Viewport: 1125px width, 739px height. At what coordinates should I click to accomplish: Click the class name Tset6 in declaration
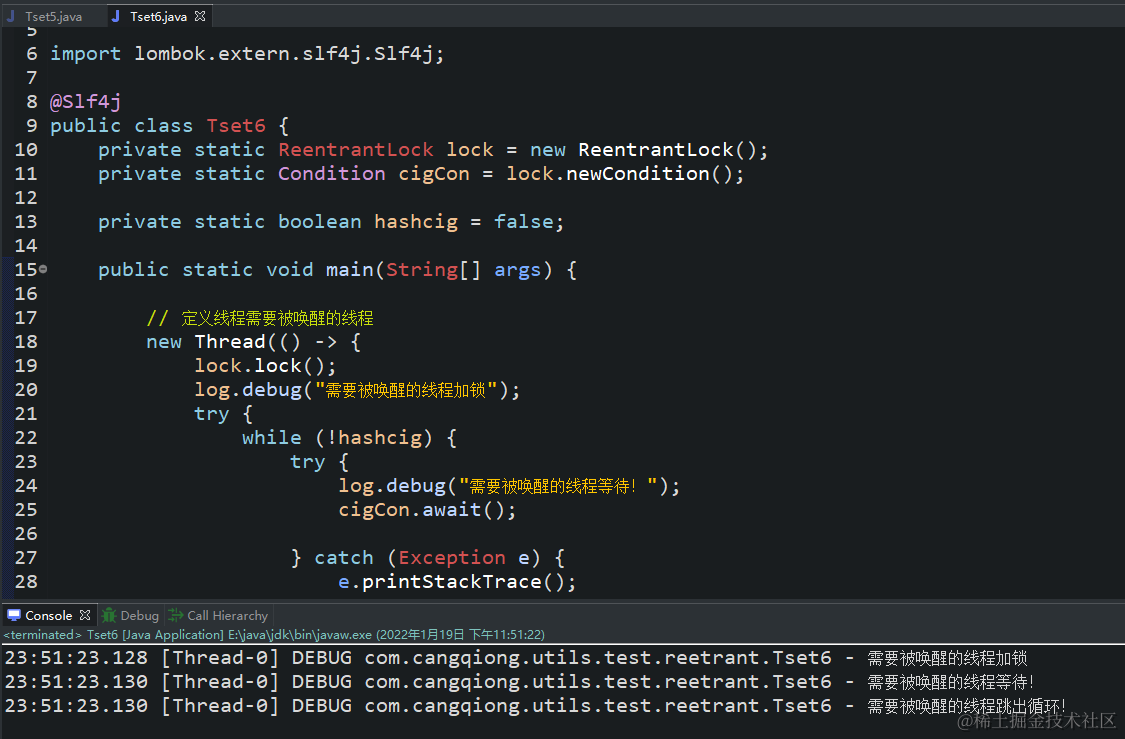236,126
